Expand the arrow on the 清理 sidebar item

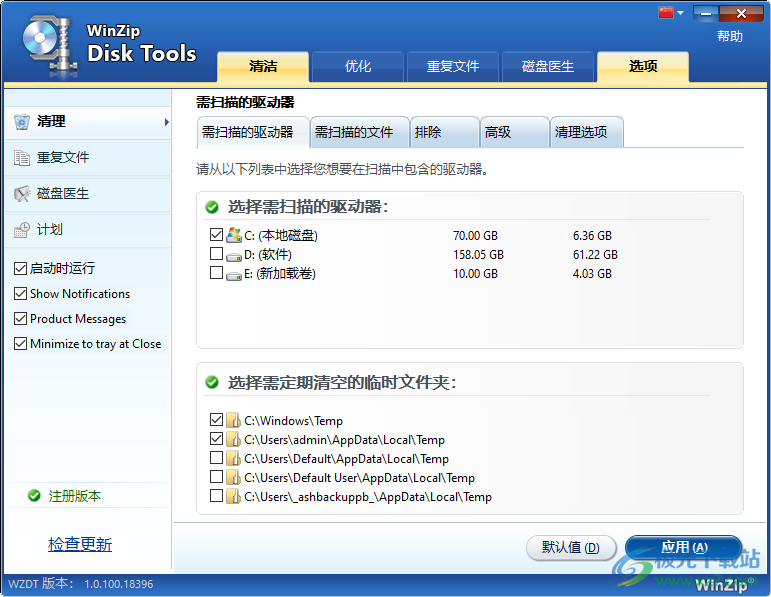pyautogui.click(x=167, y=122)
